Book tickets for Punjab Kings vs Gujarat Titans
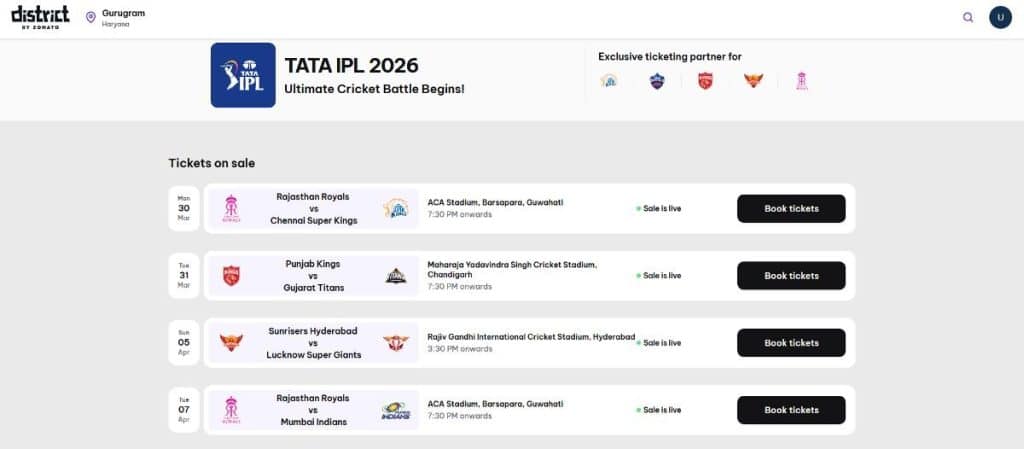1024x449 pixels. (x=791, y=276)
